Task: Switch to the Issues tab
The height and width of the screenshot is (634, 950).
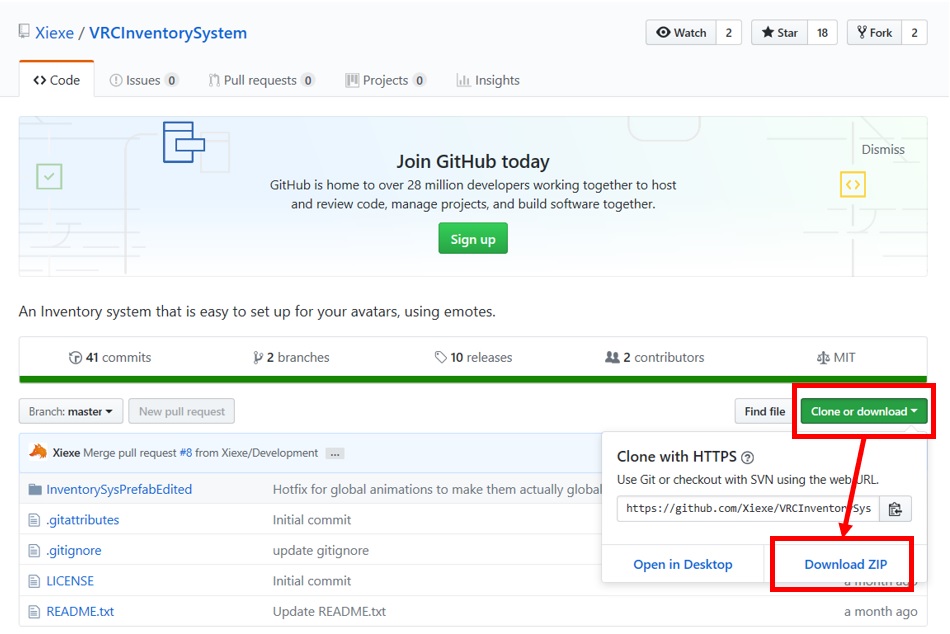Action: click(144, 80)
